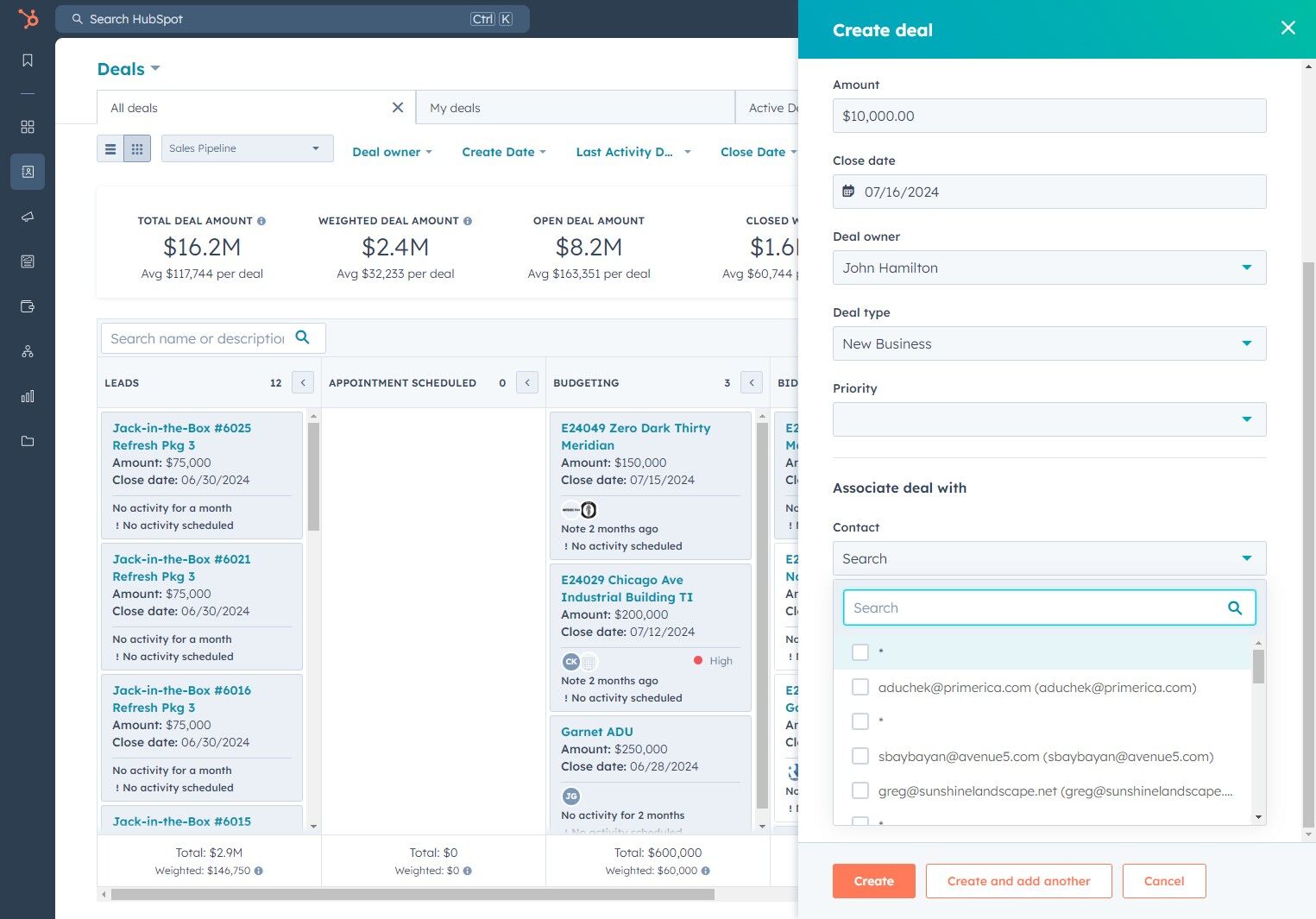Open the E24049 Zero Dark Thirty Meridian deal
The height and width of the screenshot is (919, 1316).
coord(636,437)
